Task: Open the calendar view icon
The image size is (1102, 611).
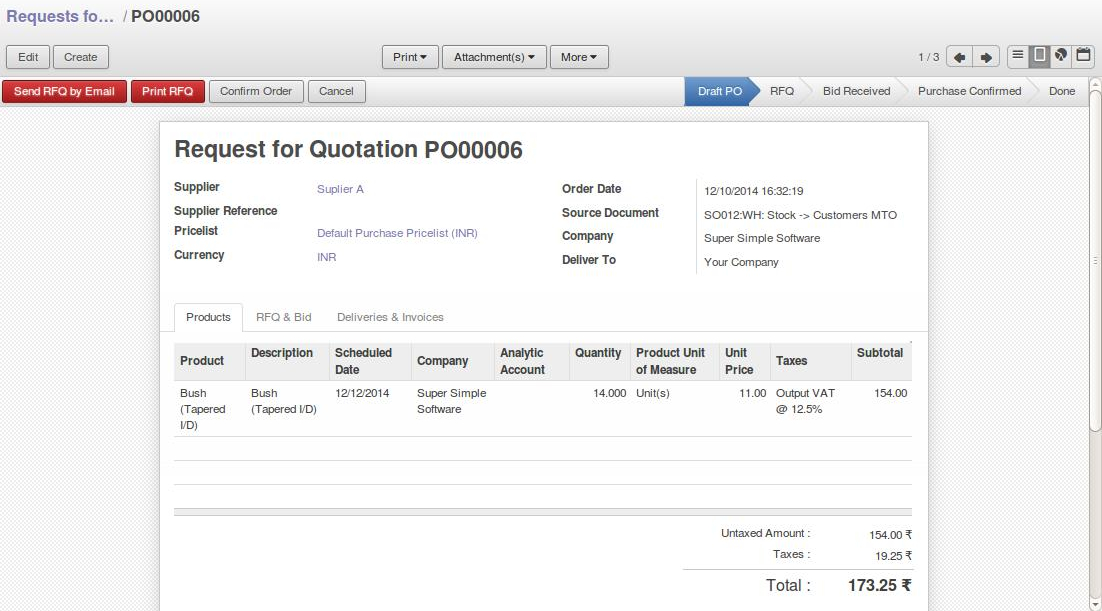Action: pos(1083,56)
